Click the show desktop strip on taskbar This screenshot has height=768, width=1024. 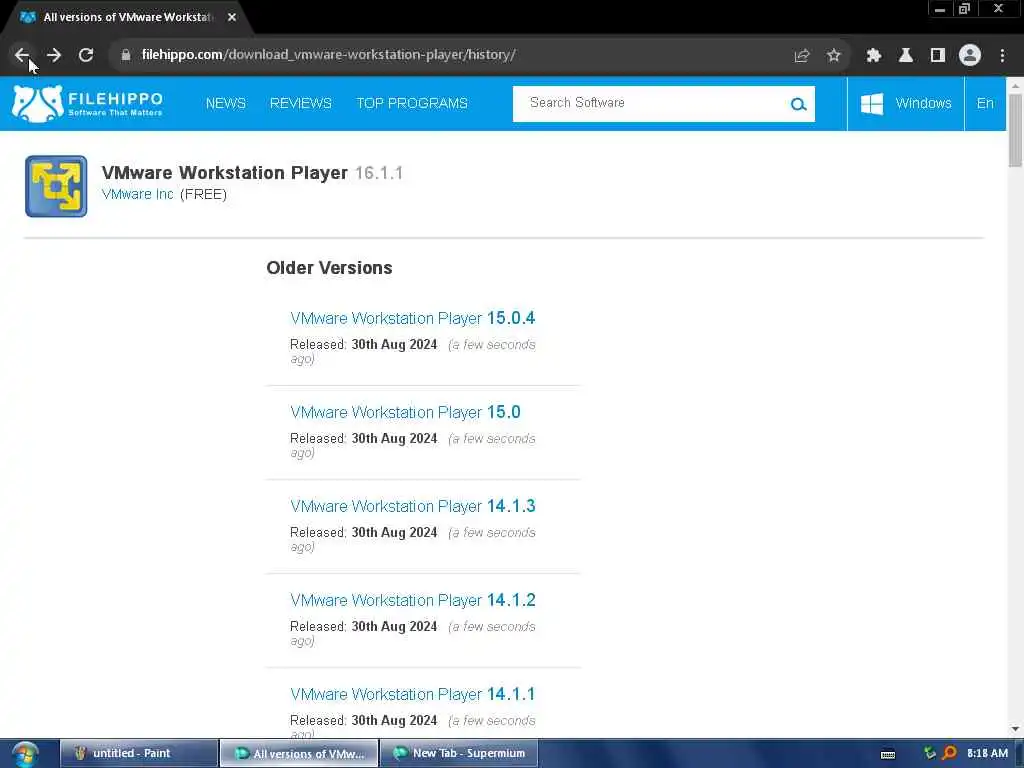point(1019,754)
